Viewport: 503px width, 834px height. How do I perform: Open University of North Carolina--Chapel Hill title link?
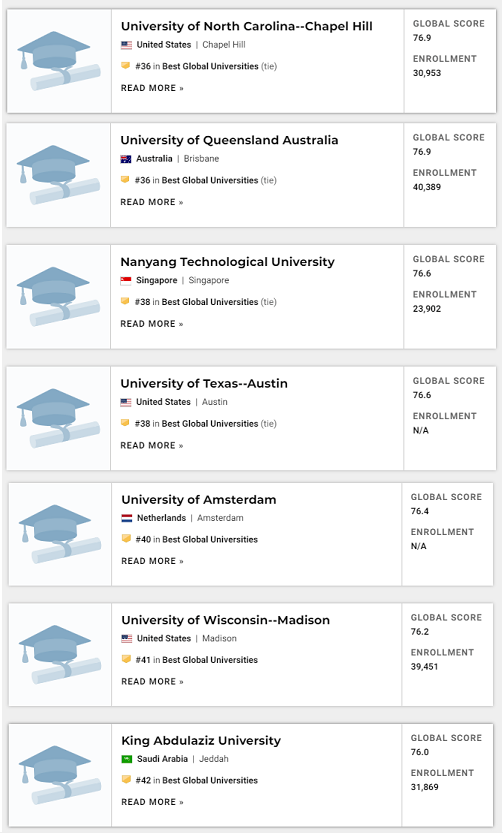tap(247, 26)
